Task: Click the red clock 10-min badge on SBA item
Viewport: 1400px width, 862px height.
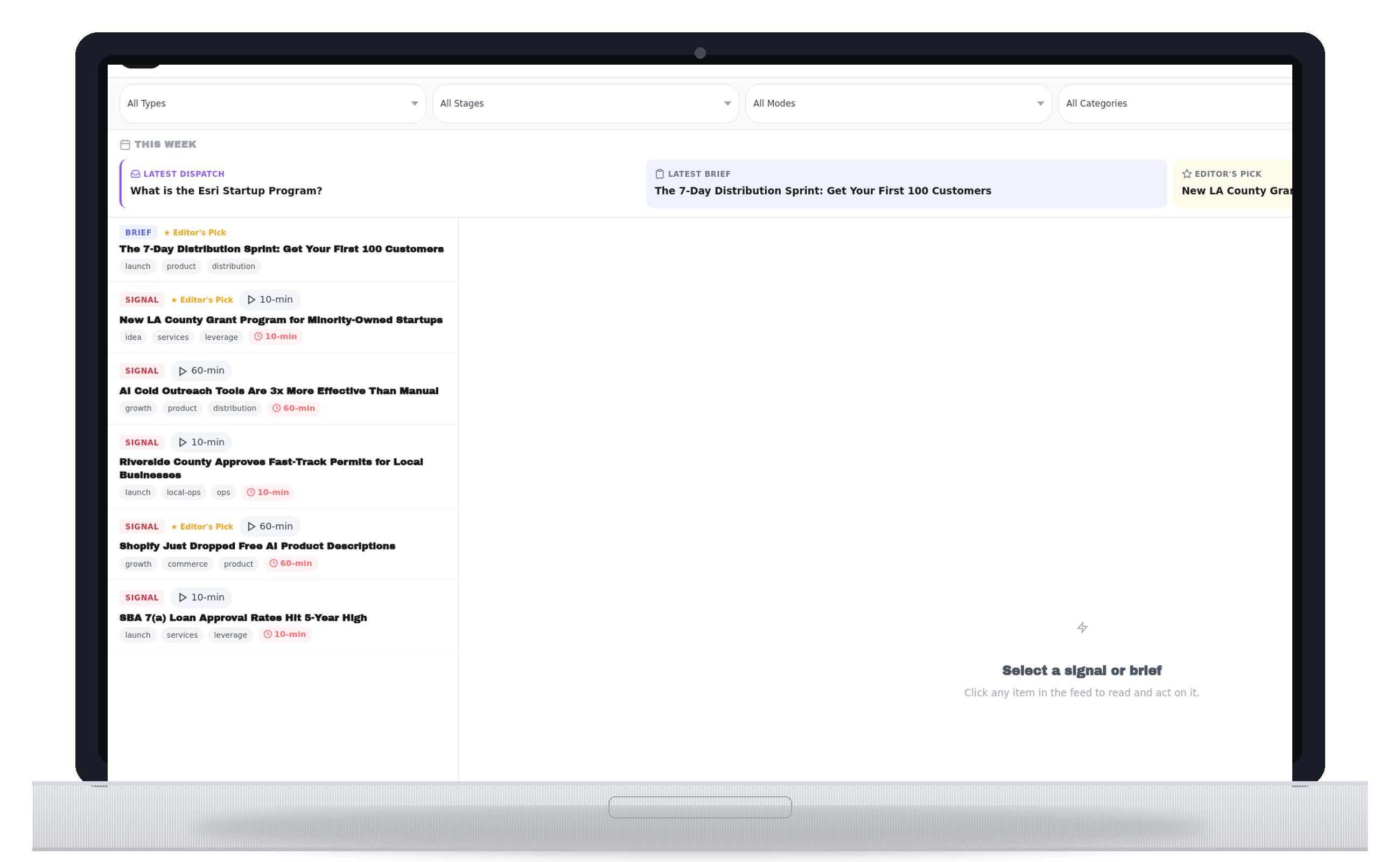Action: [284, 634]
